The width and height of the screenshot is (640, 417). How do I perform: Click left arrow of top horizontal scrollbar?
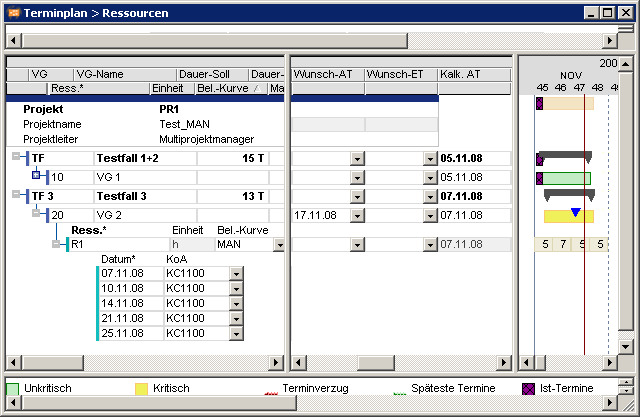13,41
